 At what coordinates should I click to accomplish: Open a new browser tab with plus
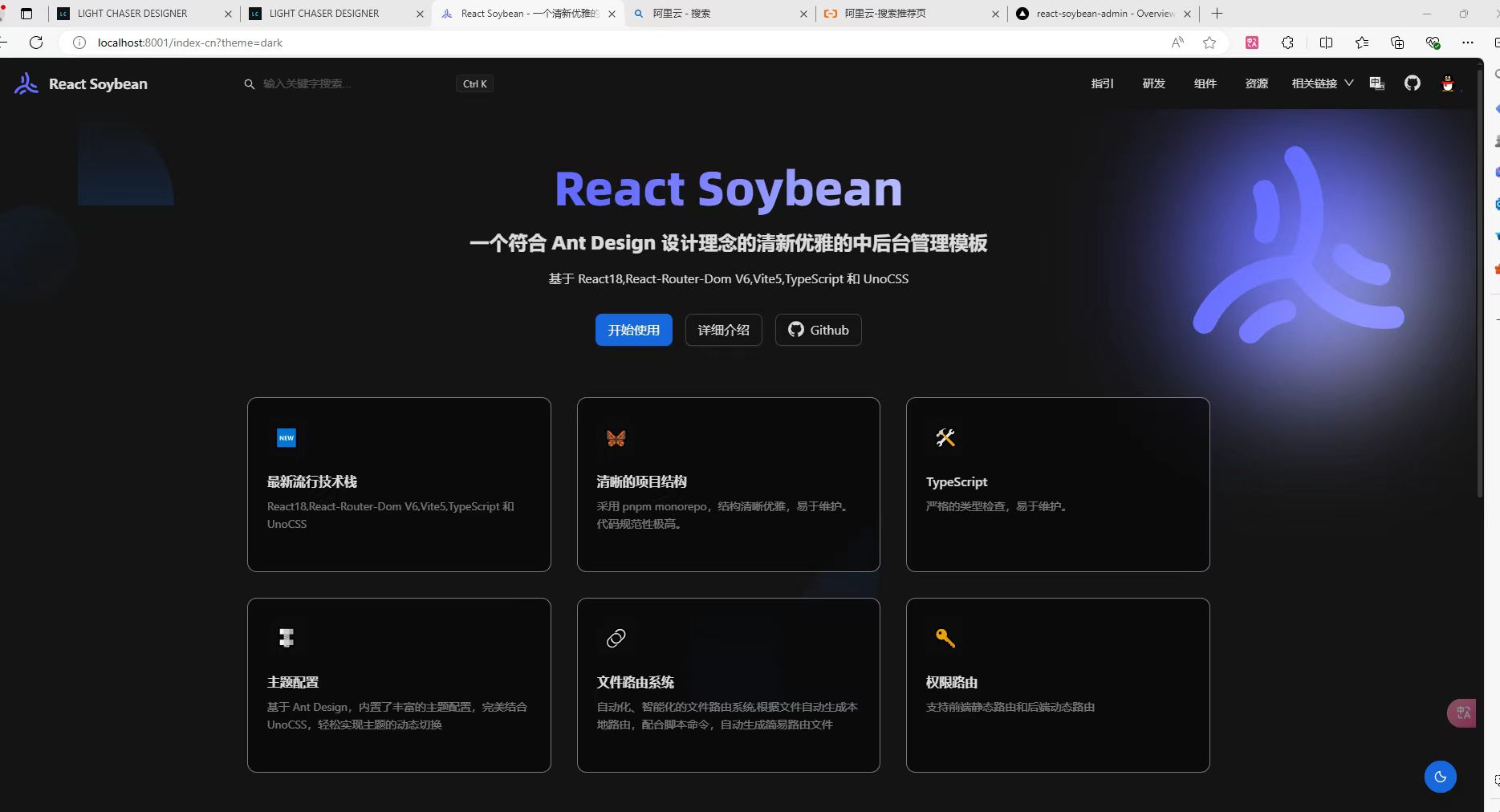1217,14
